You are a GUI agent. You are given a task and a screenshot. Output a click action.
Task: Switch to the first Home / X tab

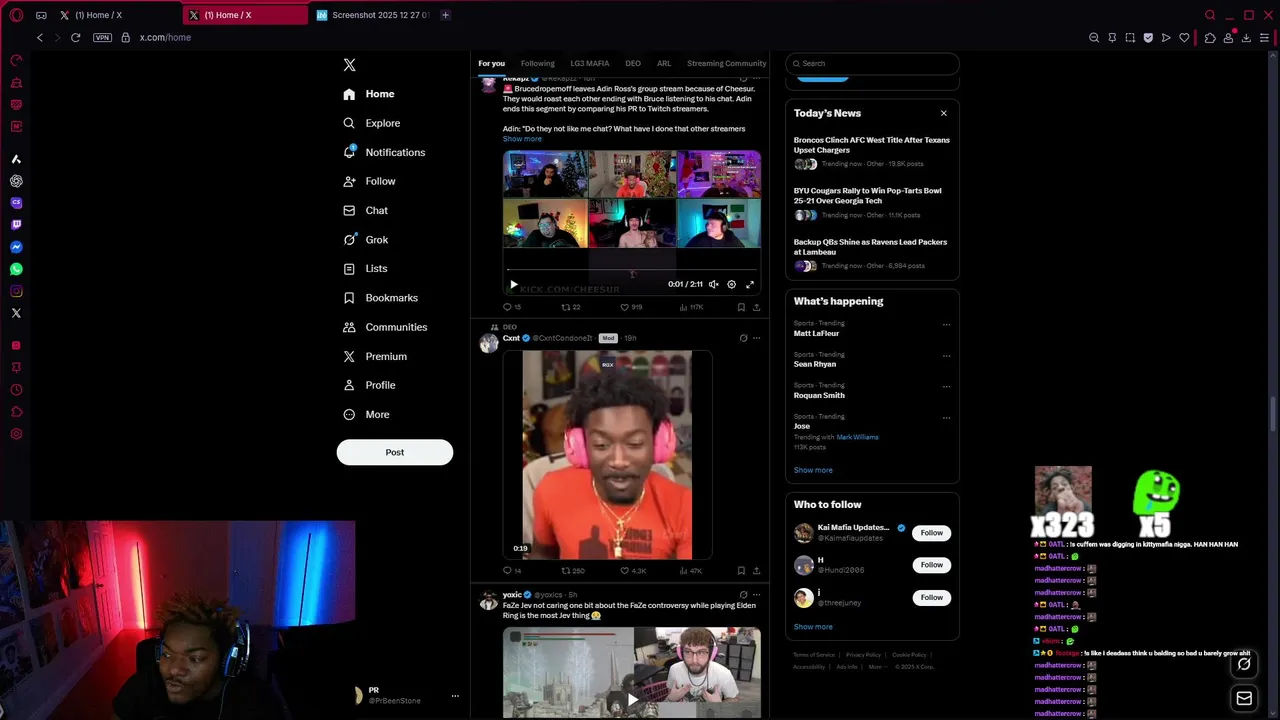116,15
